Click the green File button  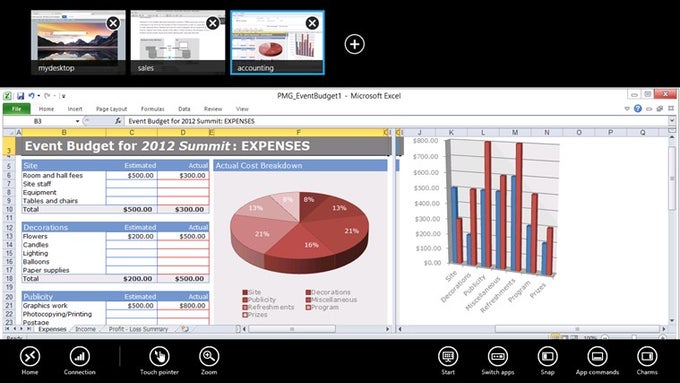(16, 109)
